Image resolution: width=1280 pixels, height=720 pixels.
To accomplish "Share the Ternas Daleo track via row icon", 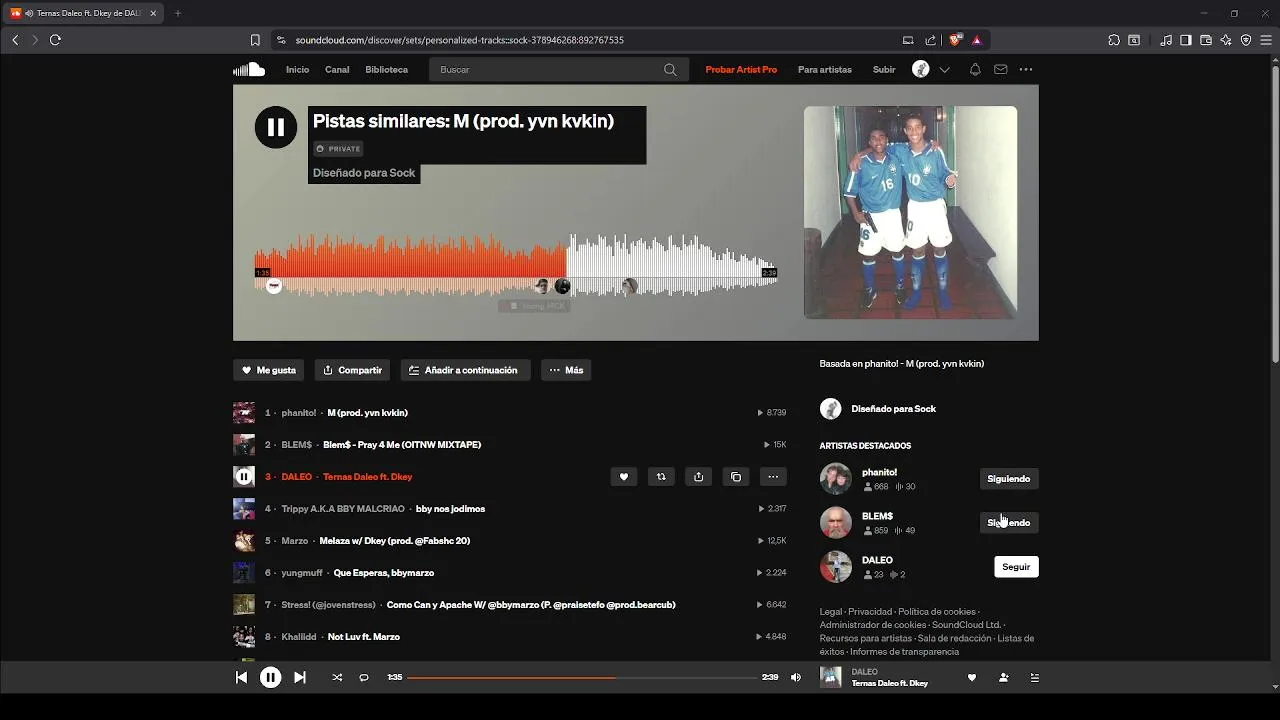I will 698,477.
